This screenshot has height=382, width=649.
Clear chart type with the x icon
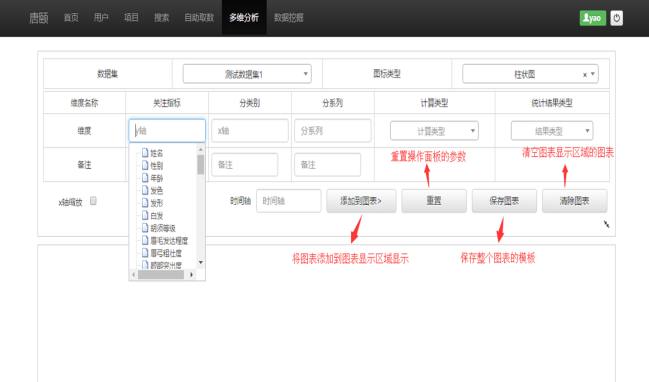[585, 74]
